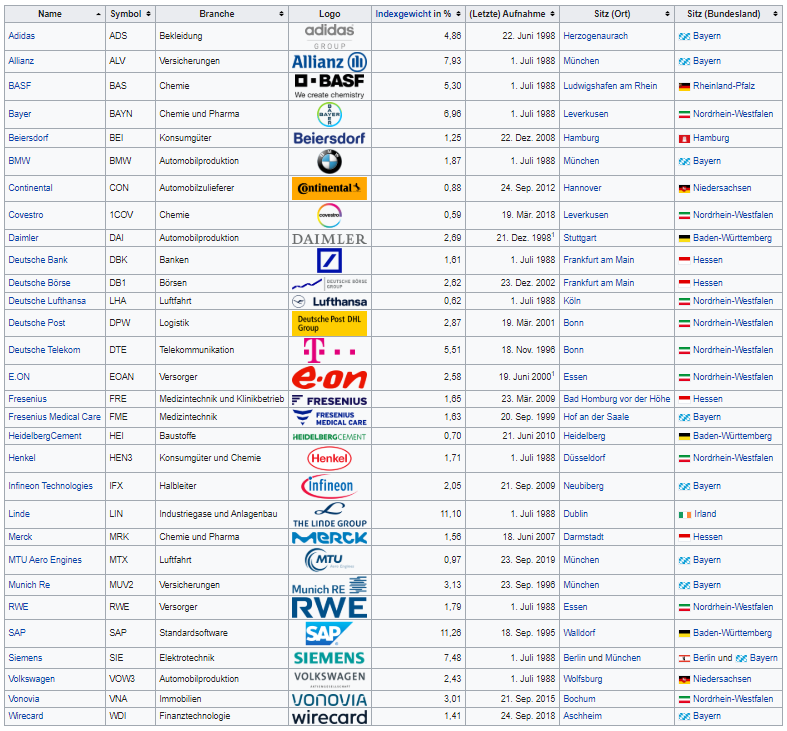Select date 23. Sep. 2019

(x=528, y=560)
